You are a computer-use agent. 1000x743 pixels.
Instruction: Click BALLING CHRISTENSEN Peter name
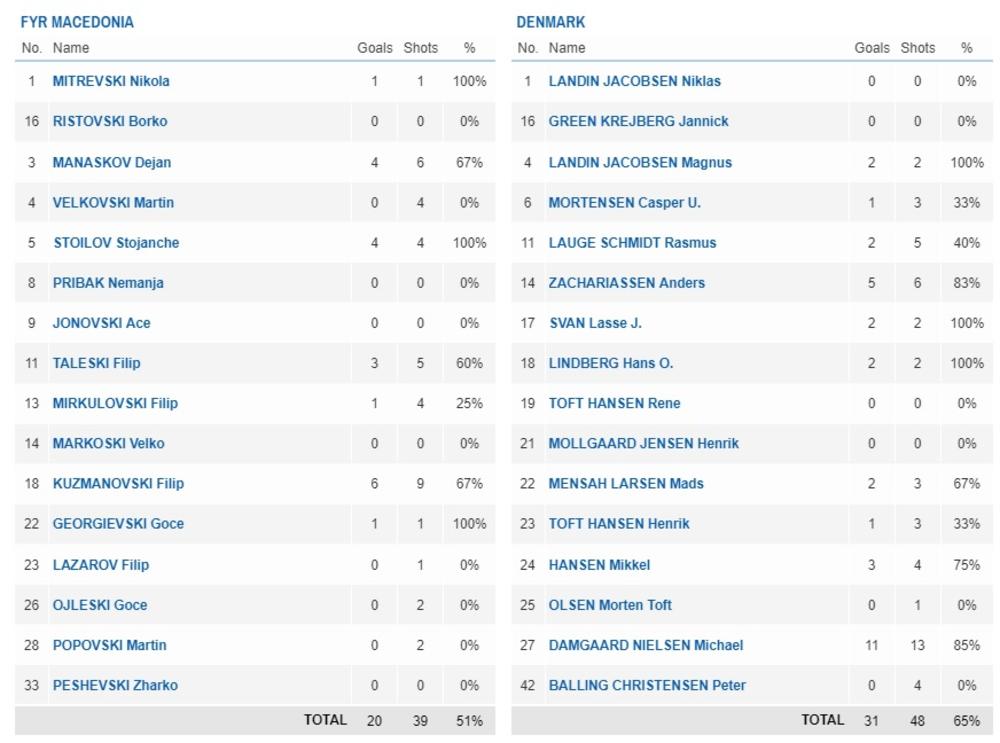click(x=647, y=685)
